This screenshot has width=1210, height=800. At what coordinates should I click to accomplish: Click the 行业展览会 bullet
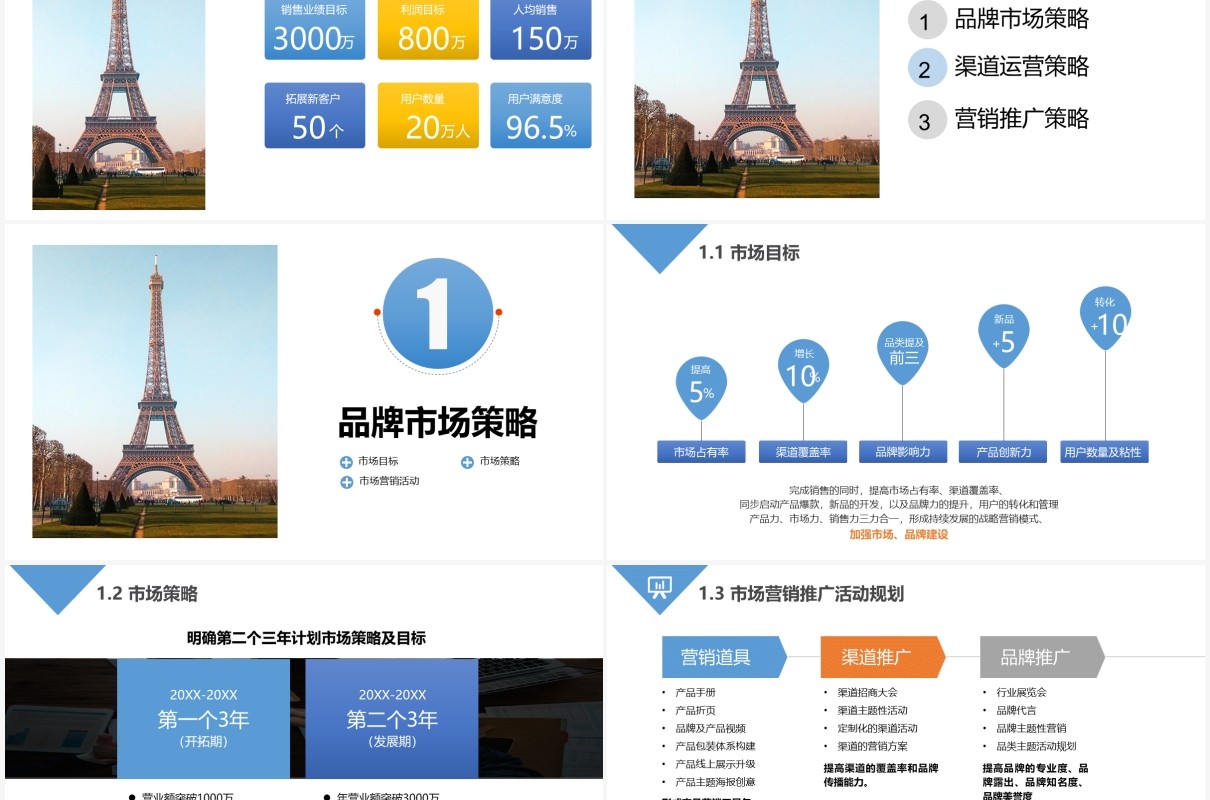tap(1021, 692)
